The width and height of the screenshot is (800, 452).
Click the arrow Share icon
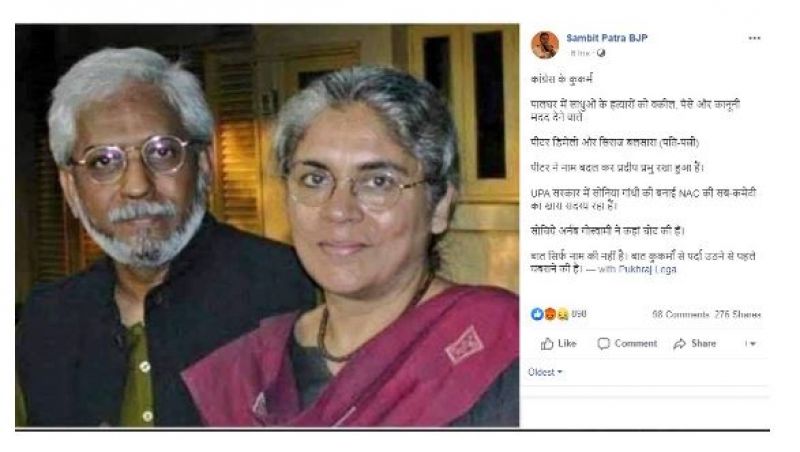(x=680, y=344)
